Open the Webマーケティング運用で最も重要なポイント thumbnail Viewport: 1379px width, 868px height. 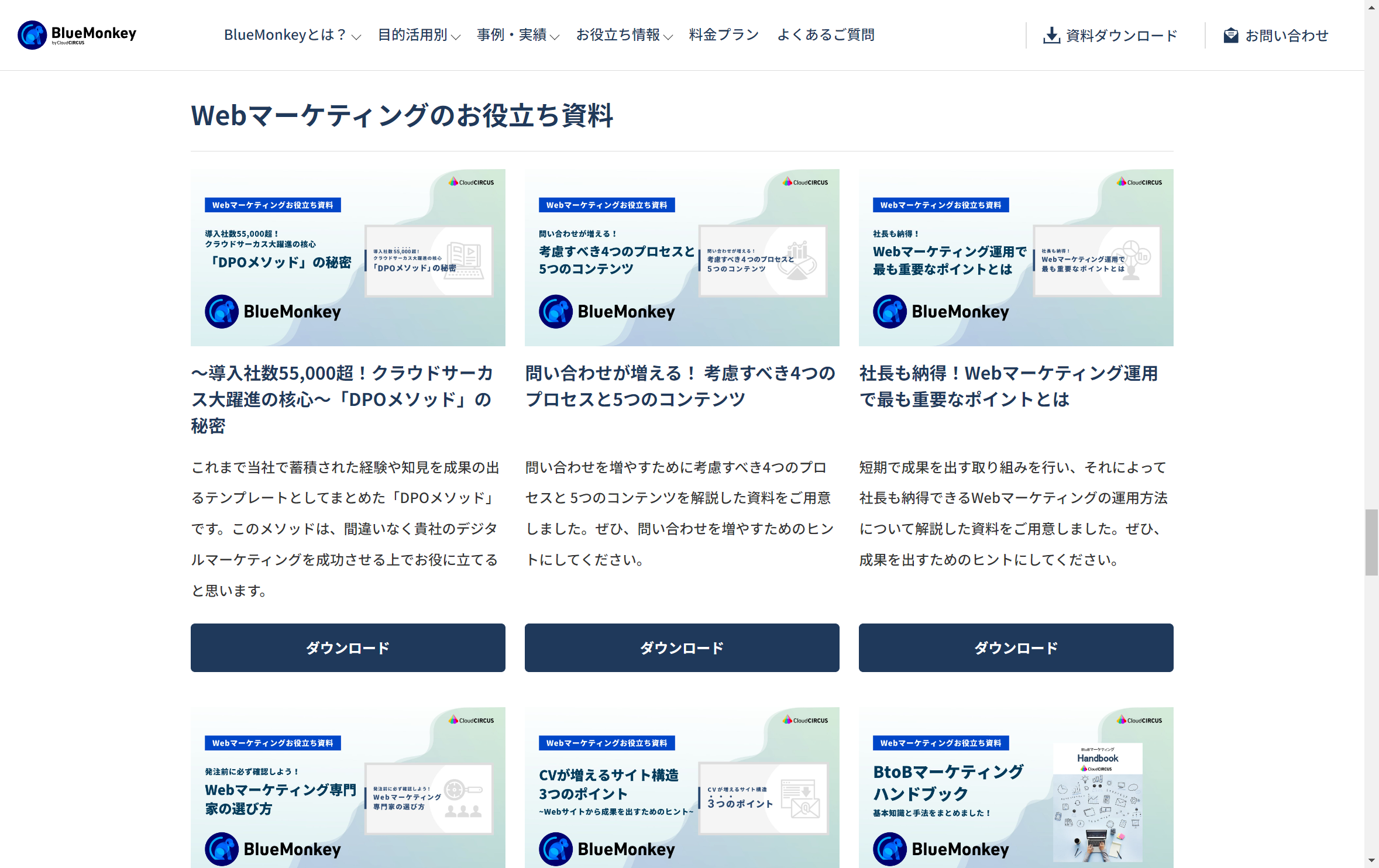pyautogui.click(x=1016, y=257)
